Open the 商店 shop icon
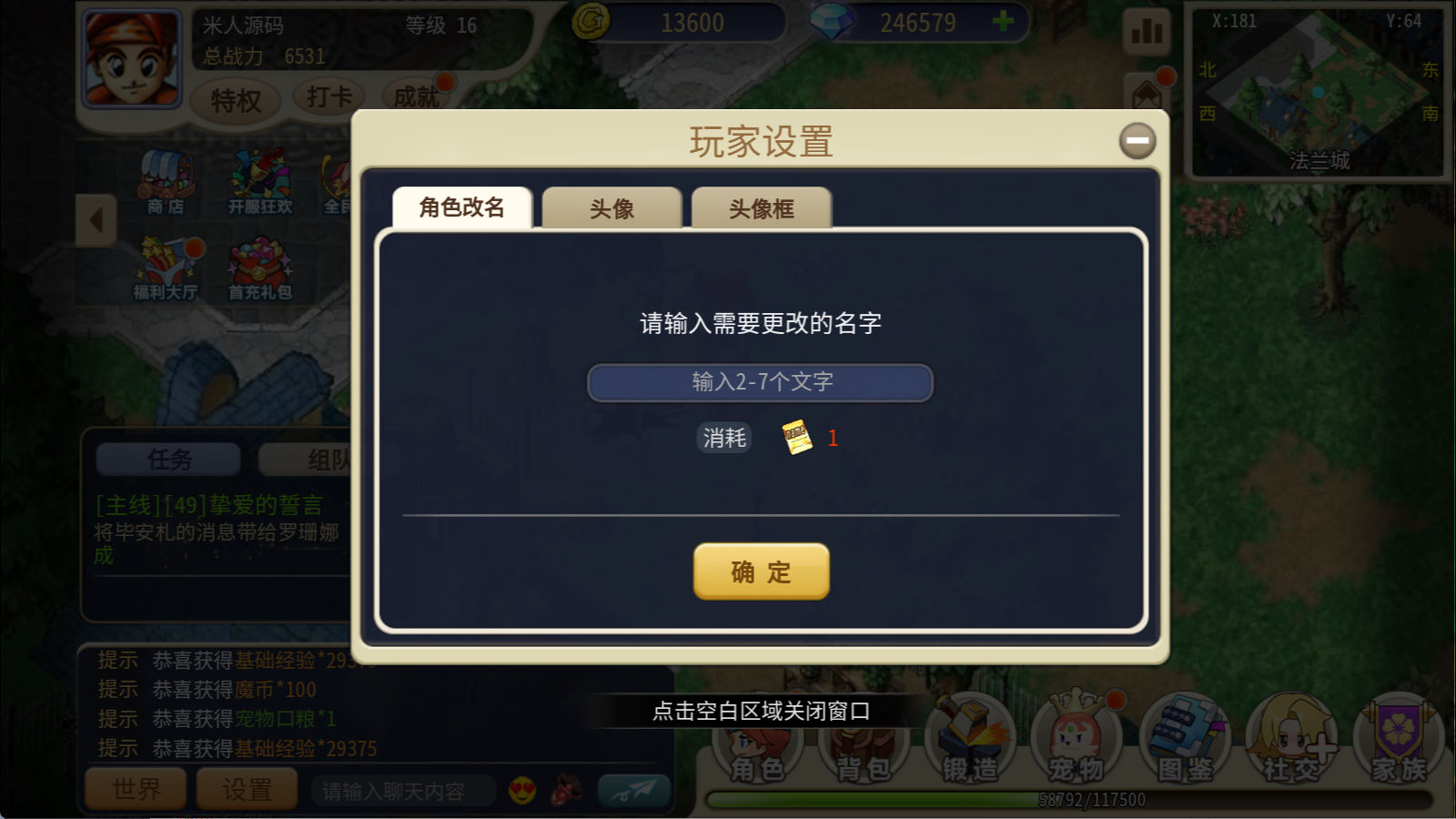The height and width of the screenshot is (819, 1456). pyautogui.click(x=166, y=182)
